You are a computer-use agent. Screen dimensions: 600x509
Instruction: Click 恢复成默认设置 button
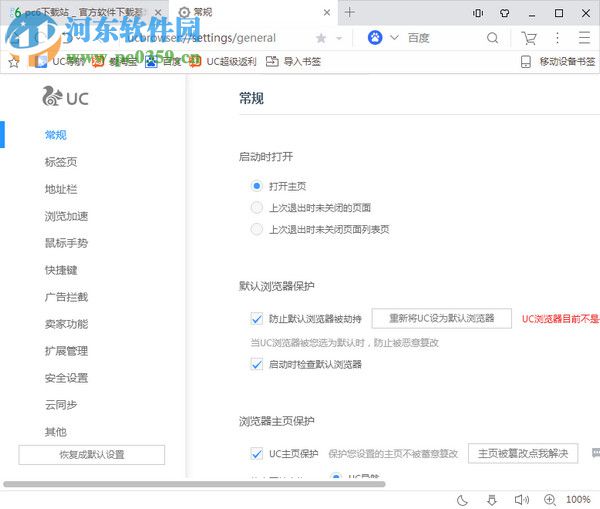pyautogui.click(x=92, y=455)
